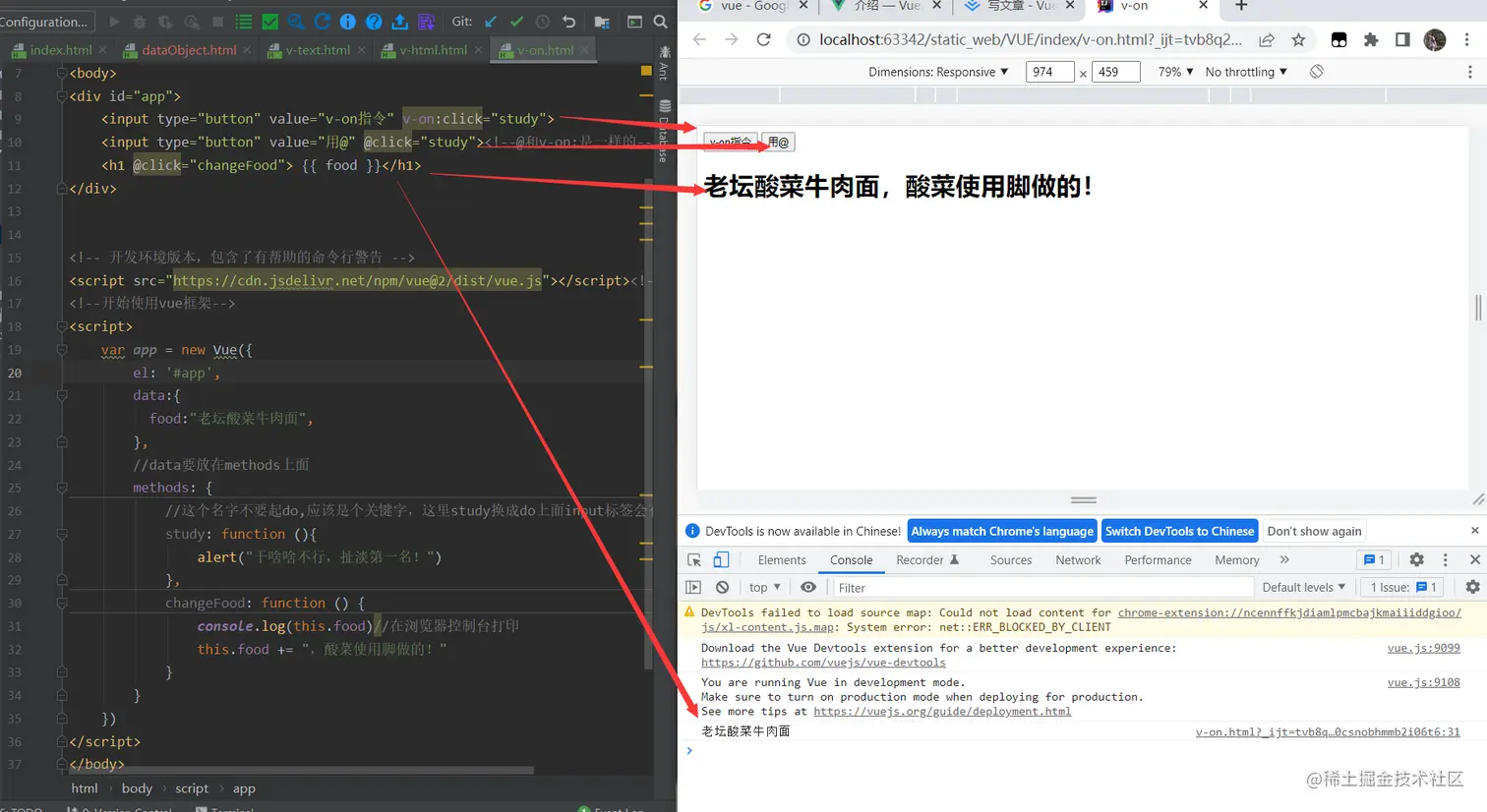The height and width of the screenshot is (812, 1487).
Task: Open the browser extensions puzzle icon
Action: [1371, 39]
